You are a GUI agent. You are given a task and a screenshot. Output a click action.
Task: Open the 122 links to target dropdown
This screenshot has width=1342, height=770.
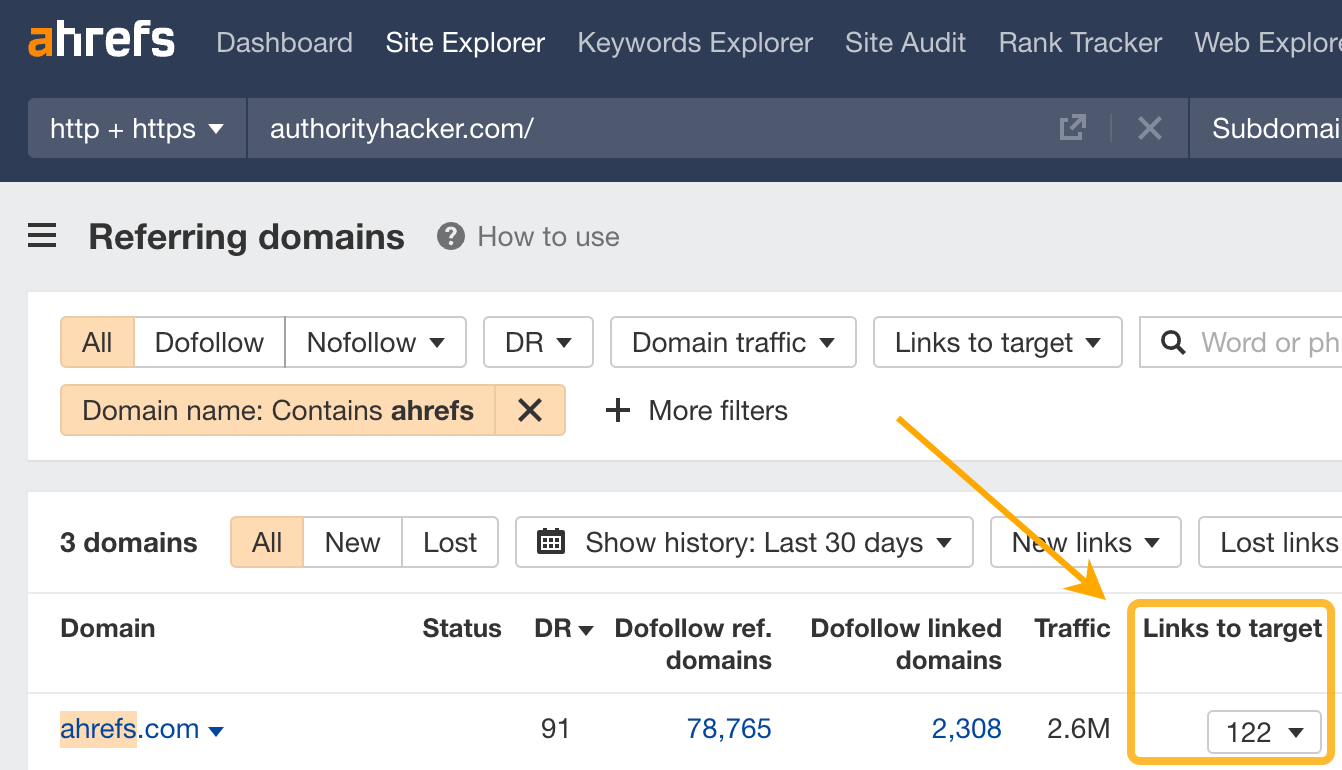point(1264,732)
